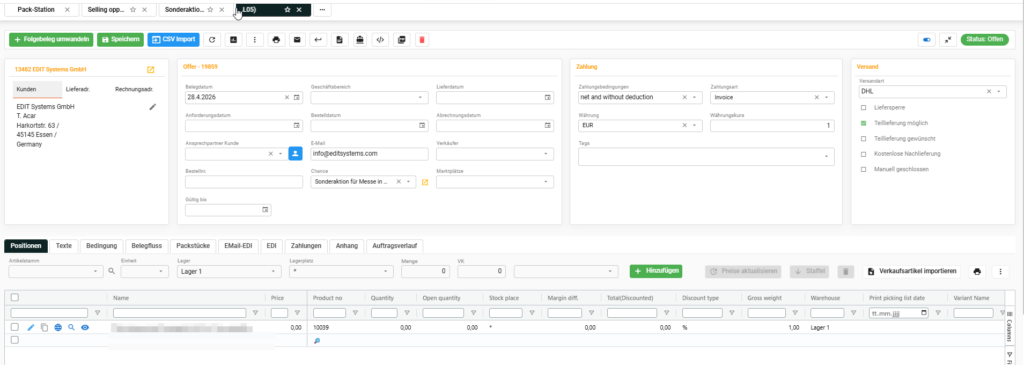
Task: Switch to the Zahlungen tab
Action: [x=306, y=246]
